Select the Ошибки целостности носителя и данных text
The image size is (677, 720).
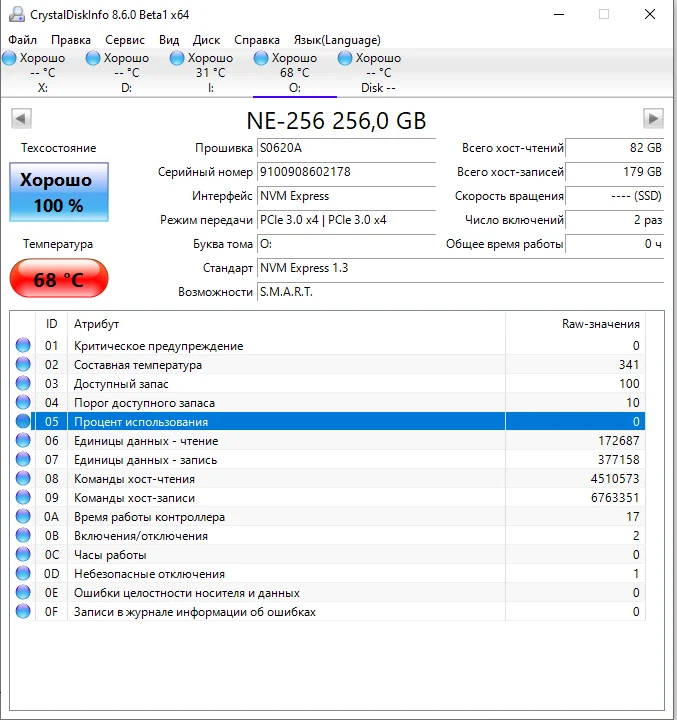click(186, 593)
